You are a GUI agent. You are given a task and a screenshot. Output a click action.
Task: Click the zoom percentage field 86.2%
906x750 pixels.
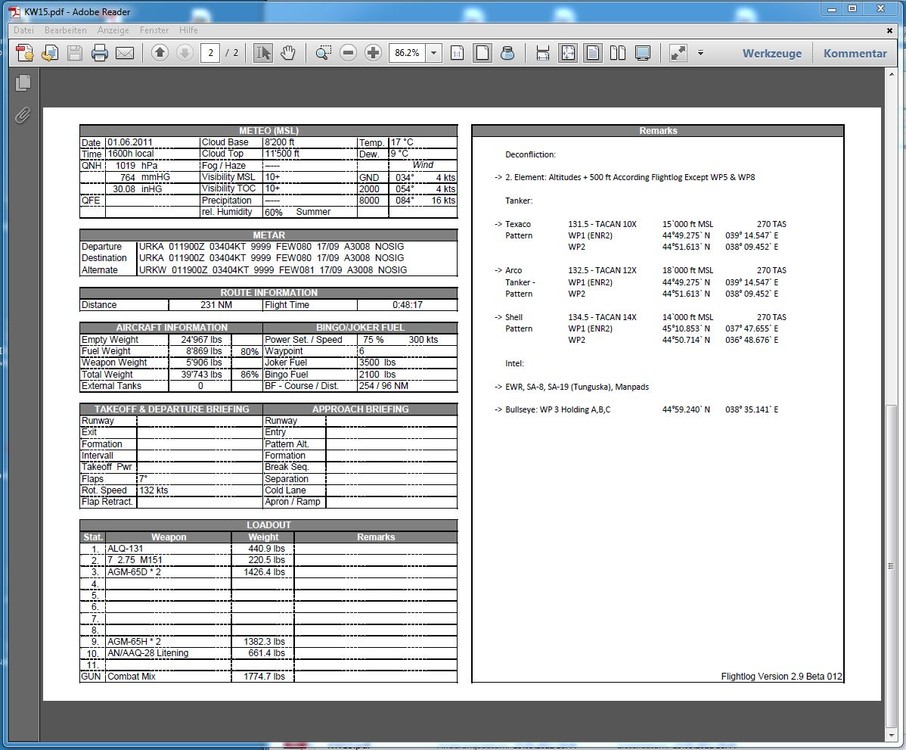[x=407, y=53]
